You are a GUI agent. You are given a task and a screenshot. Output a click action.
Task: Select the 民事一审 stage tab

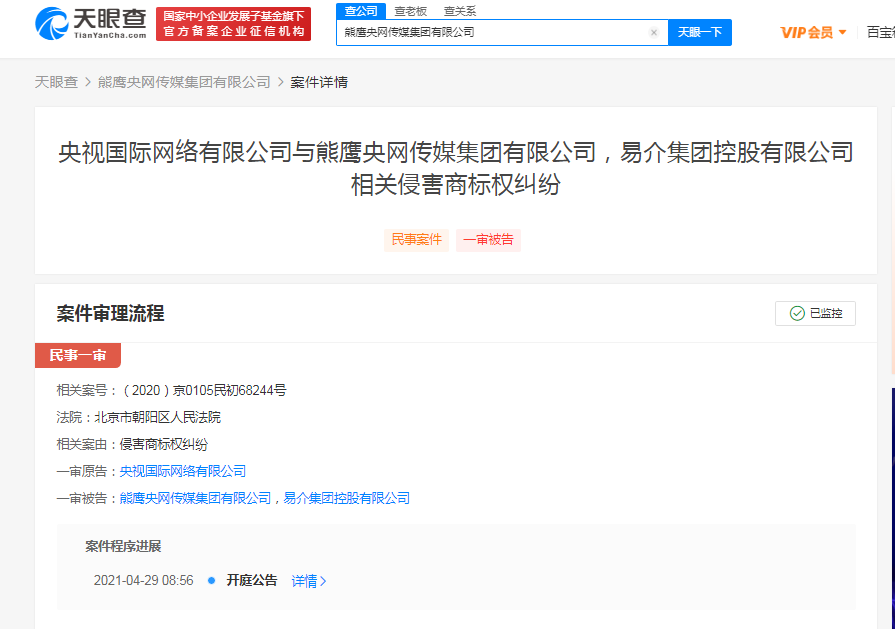(78, 356)
